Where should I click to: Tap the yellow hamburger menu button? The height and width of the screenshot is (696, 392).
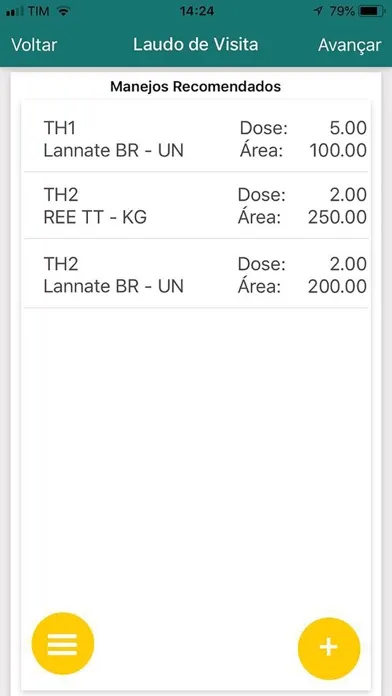click(x=63, y=643)
